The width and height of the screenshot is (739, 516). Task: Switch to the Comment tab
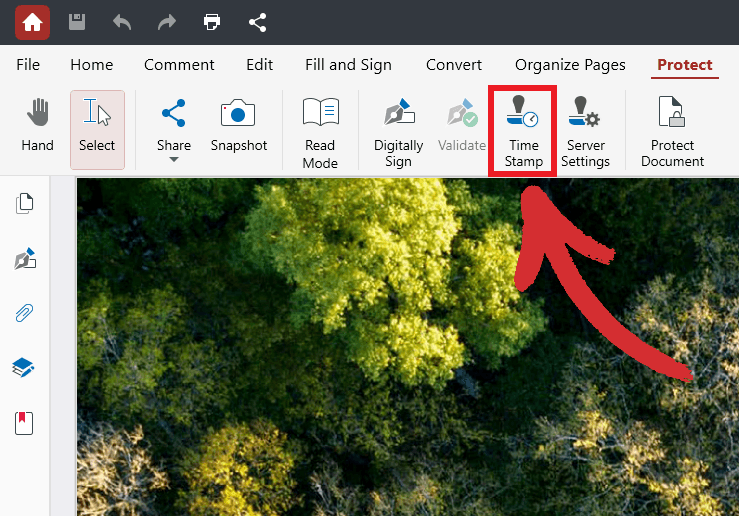tap(179, 65)
